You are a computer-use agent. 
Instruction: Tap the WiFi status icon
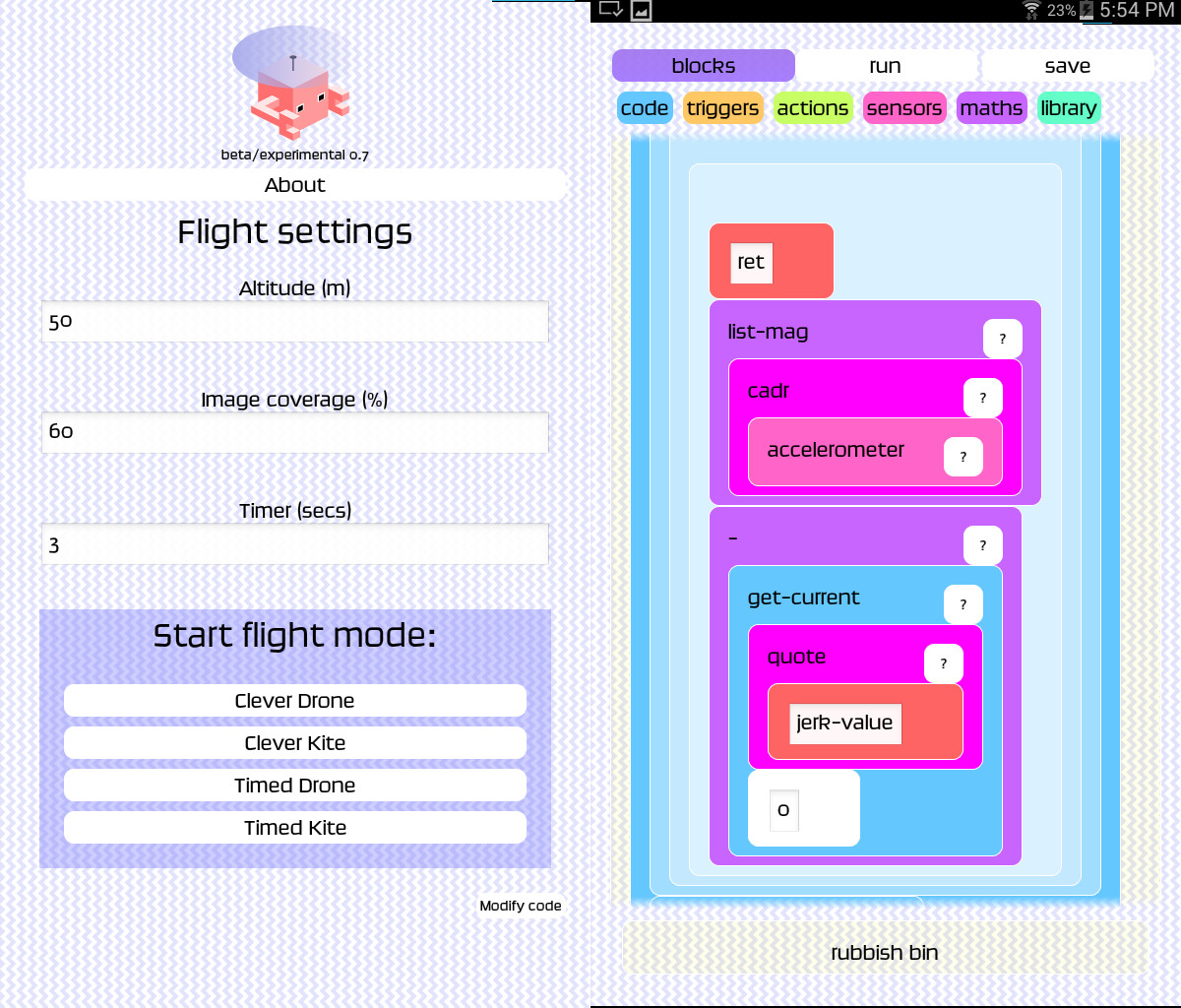click(x=1031, y=11)
